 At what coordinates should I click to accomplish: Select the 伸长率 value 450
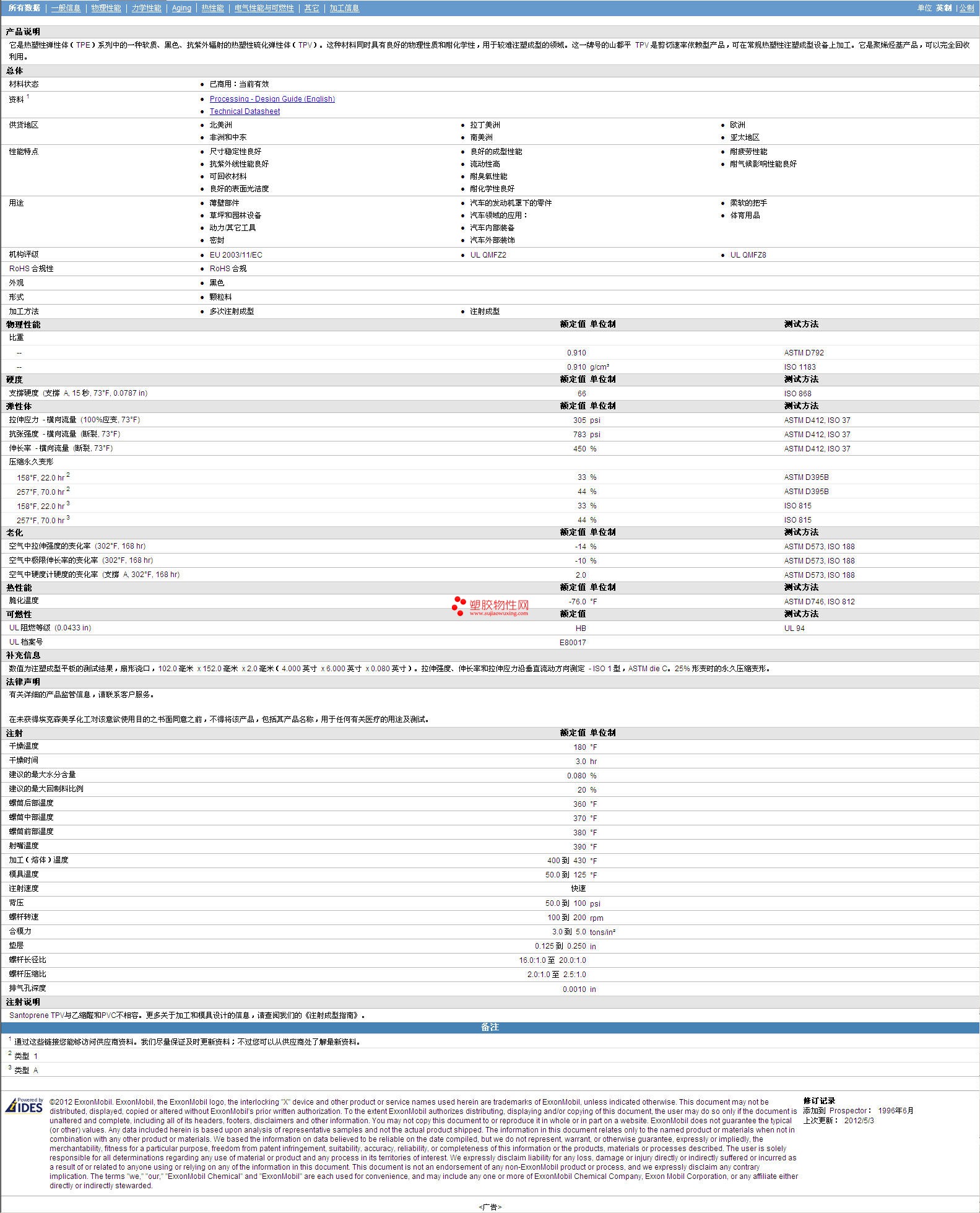pyautogui.click(x=579, y=449)
